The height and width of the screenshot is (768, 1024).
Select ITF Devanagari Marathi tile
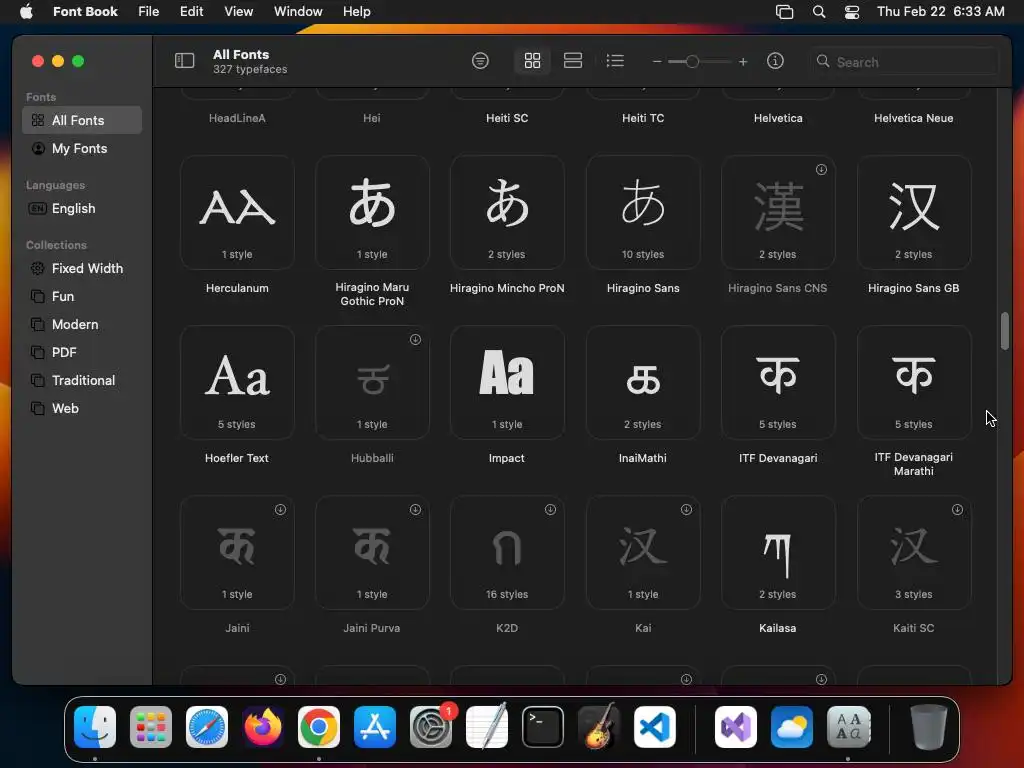pyautogui.click(x=914, y=382)
